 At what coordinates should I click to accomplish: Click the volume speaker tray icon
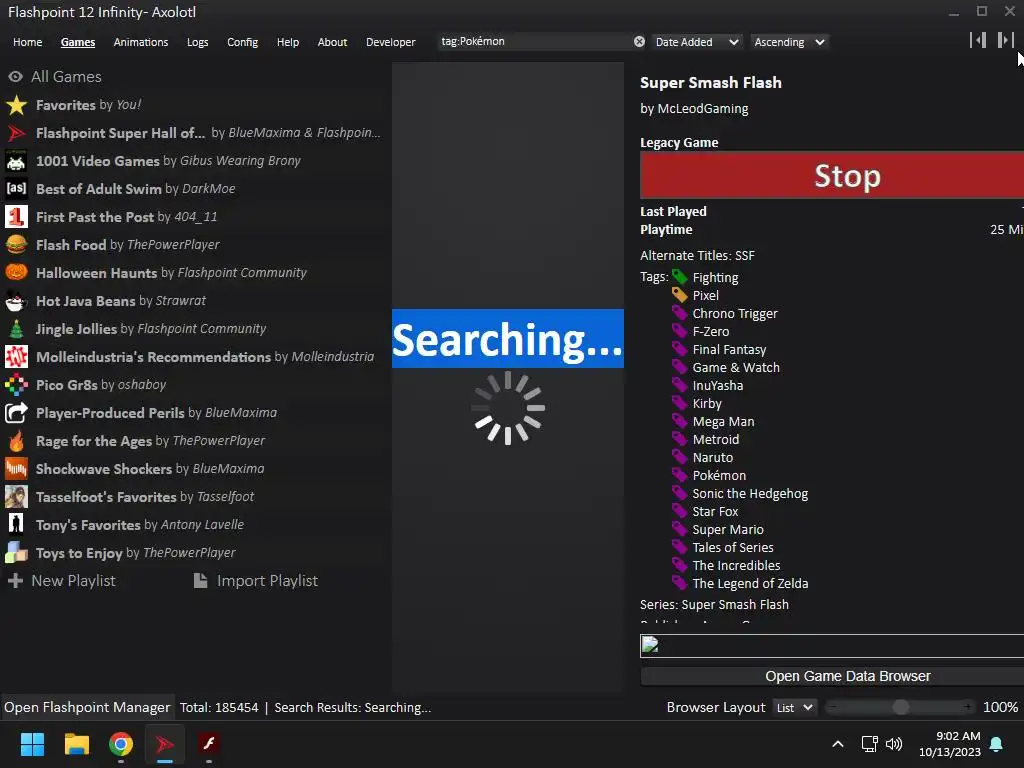point(893,744)
